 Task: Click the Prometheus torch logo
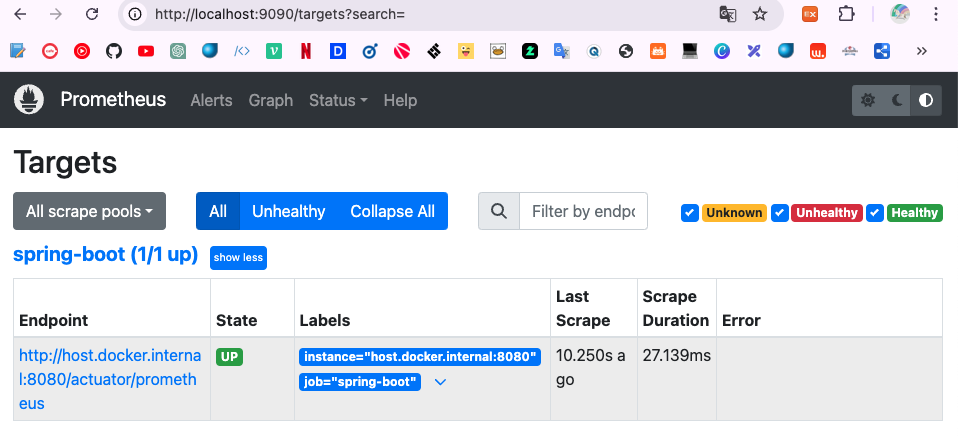29,100
